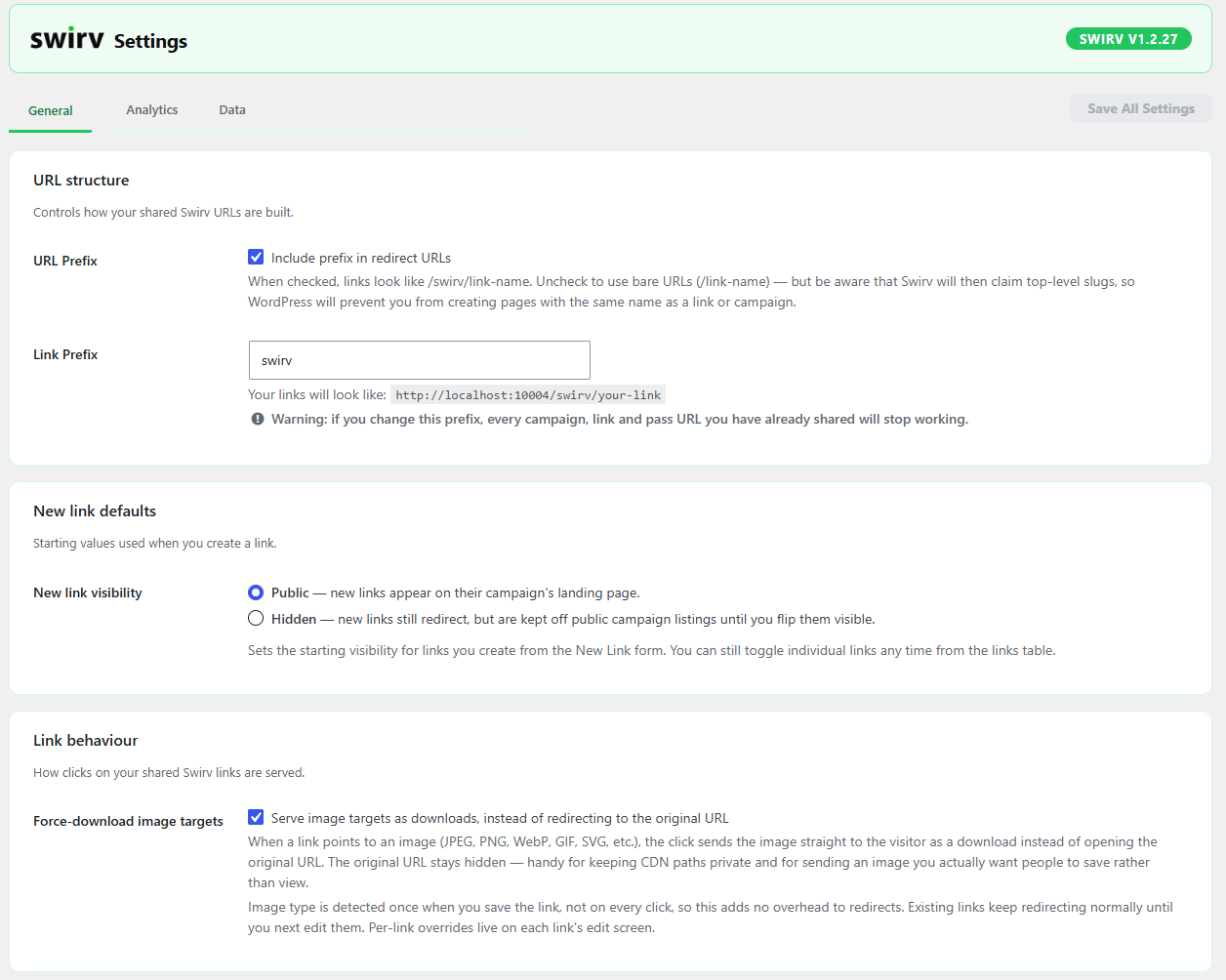This screenshot has width=1226, height=980.
Task: Select the Hidden visibility radio option
Action: click(x=256, y=618)
